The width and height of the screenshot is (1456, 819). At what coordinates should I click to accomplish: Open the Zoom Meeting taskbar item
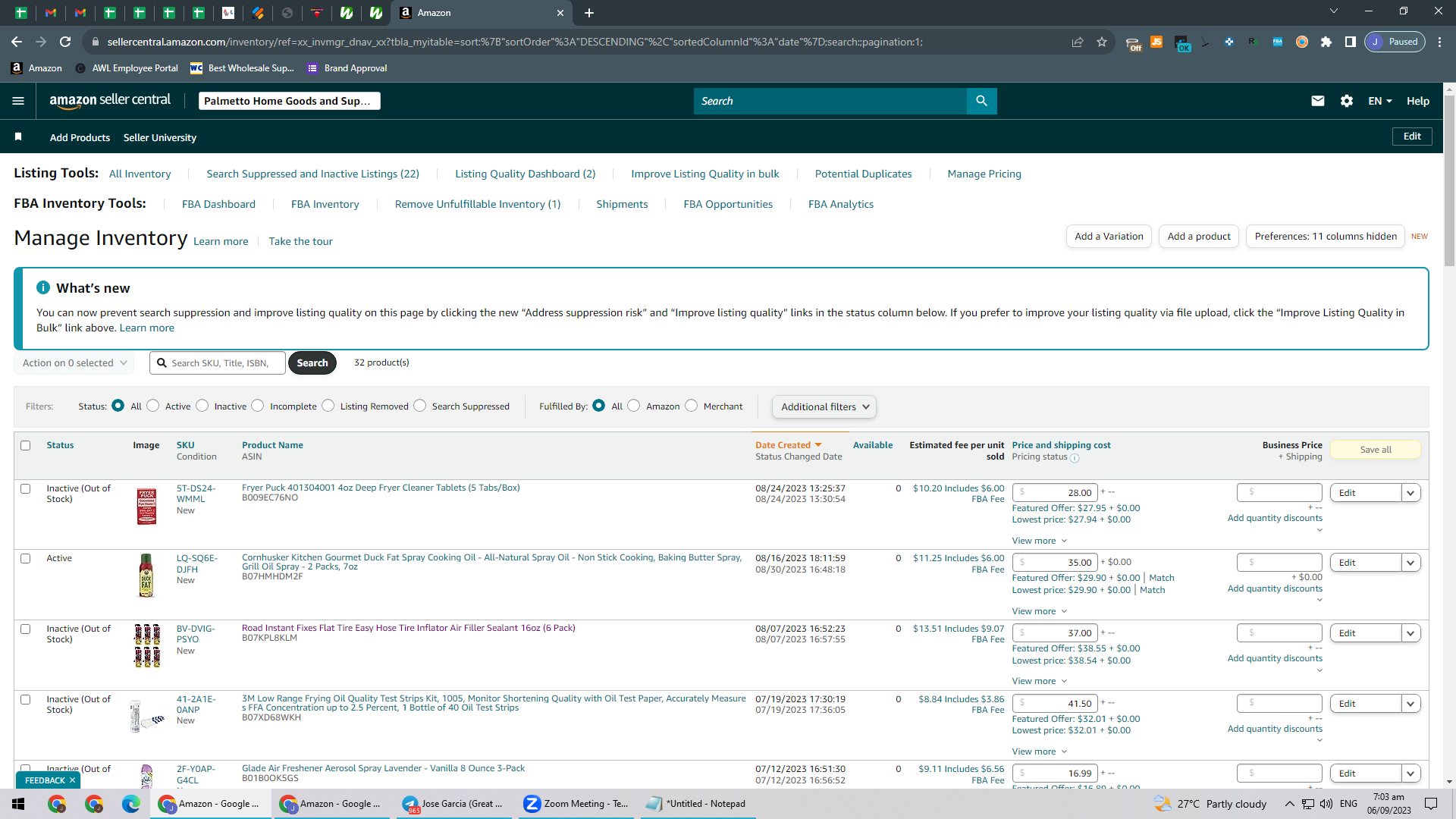(x=577, y=804)
